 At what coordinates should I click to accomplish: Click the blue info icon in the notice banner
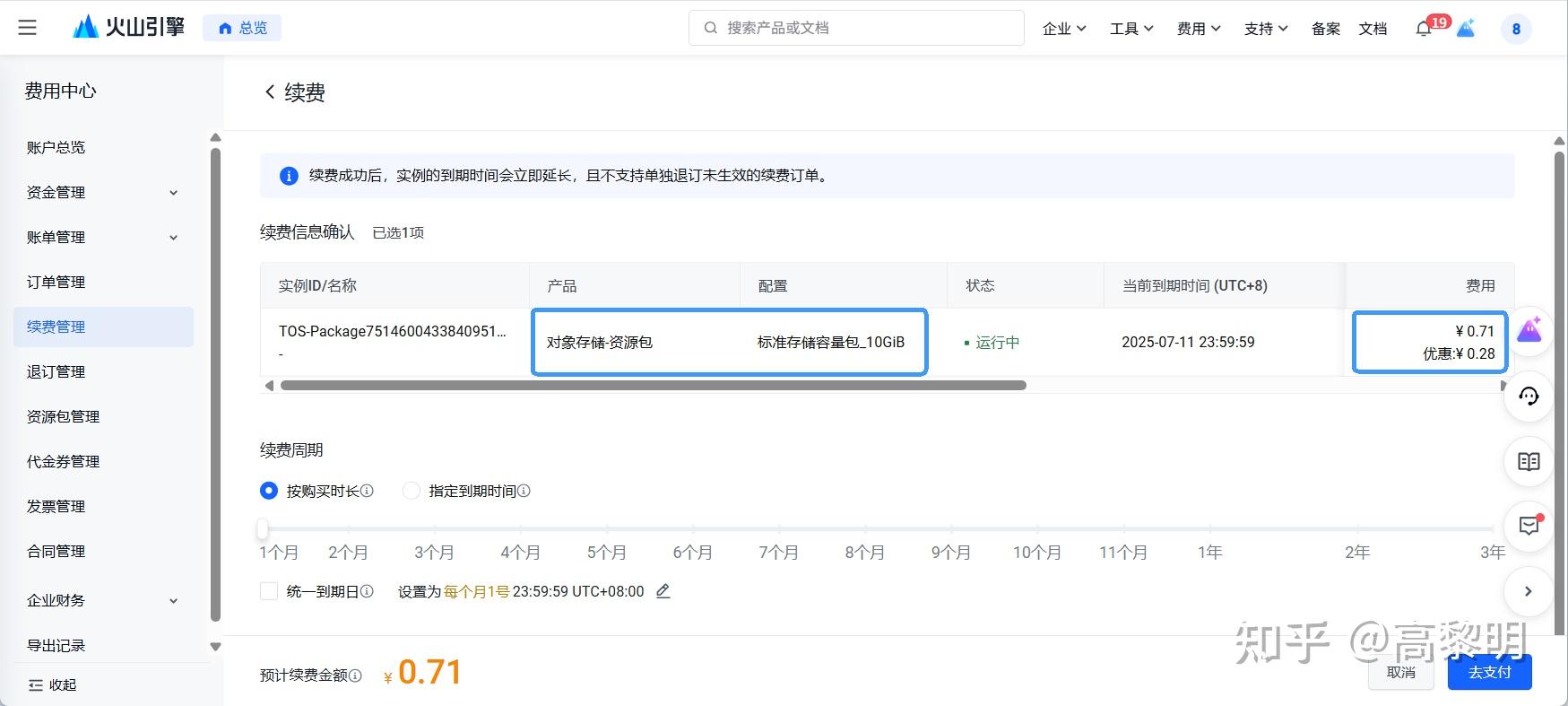coord(289,176)
